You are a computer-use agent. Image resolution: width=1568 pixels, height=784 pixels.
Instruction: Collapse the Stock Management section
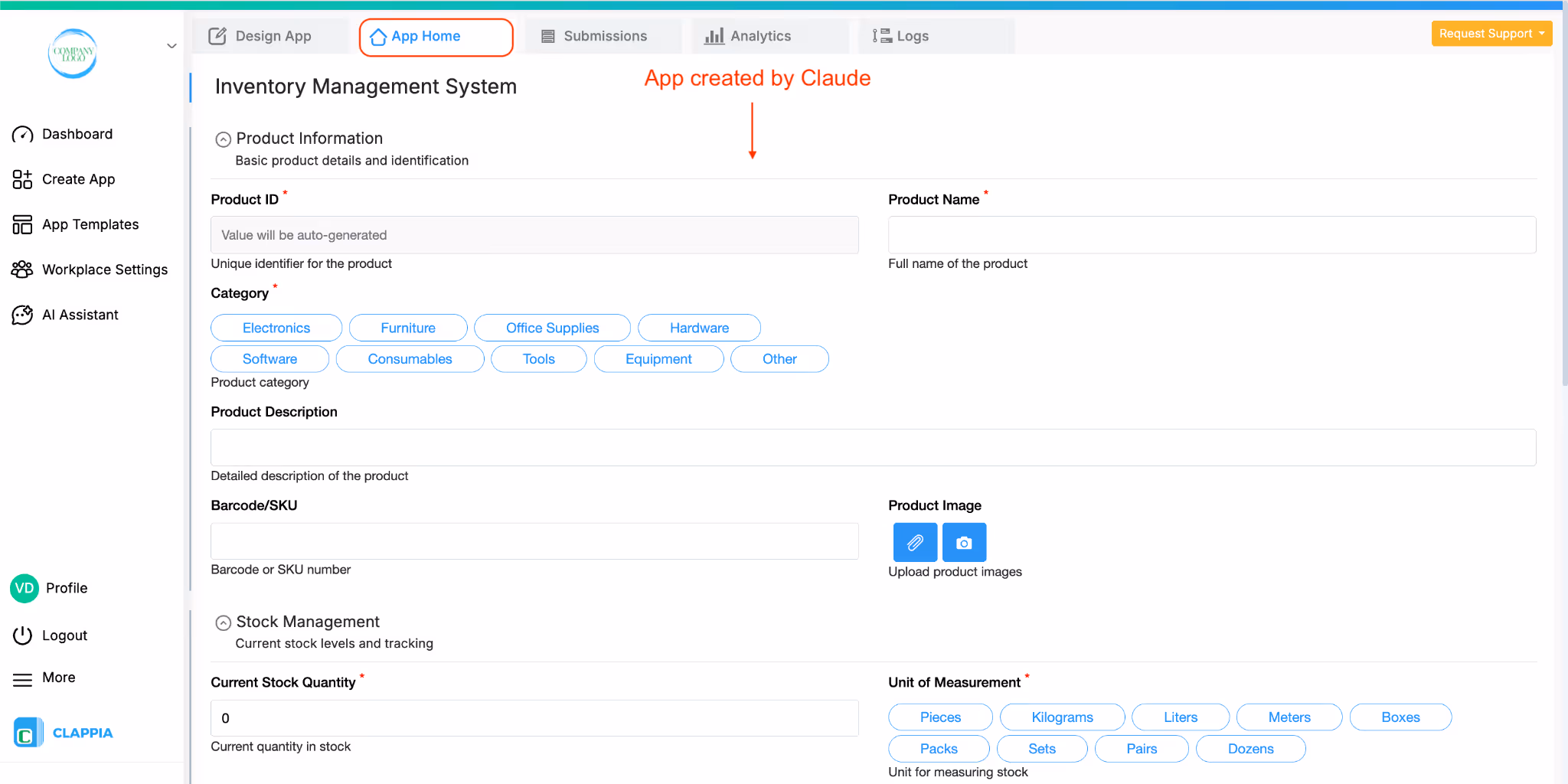pos(223,622)
